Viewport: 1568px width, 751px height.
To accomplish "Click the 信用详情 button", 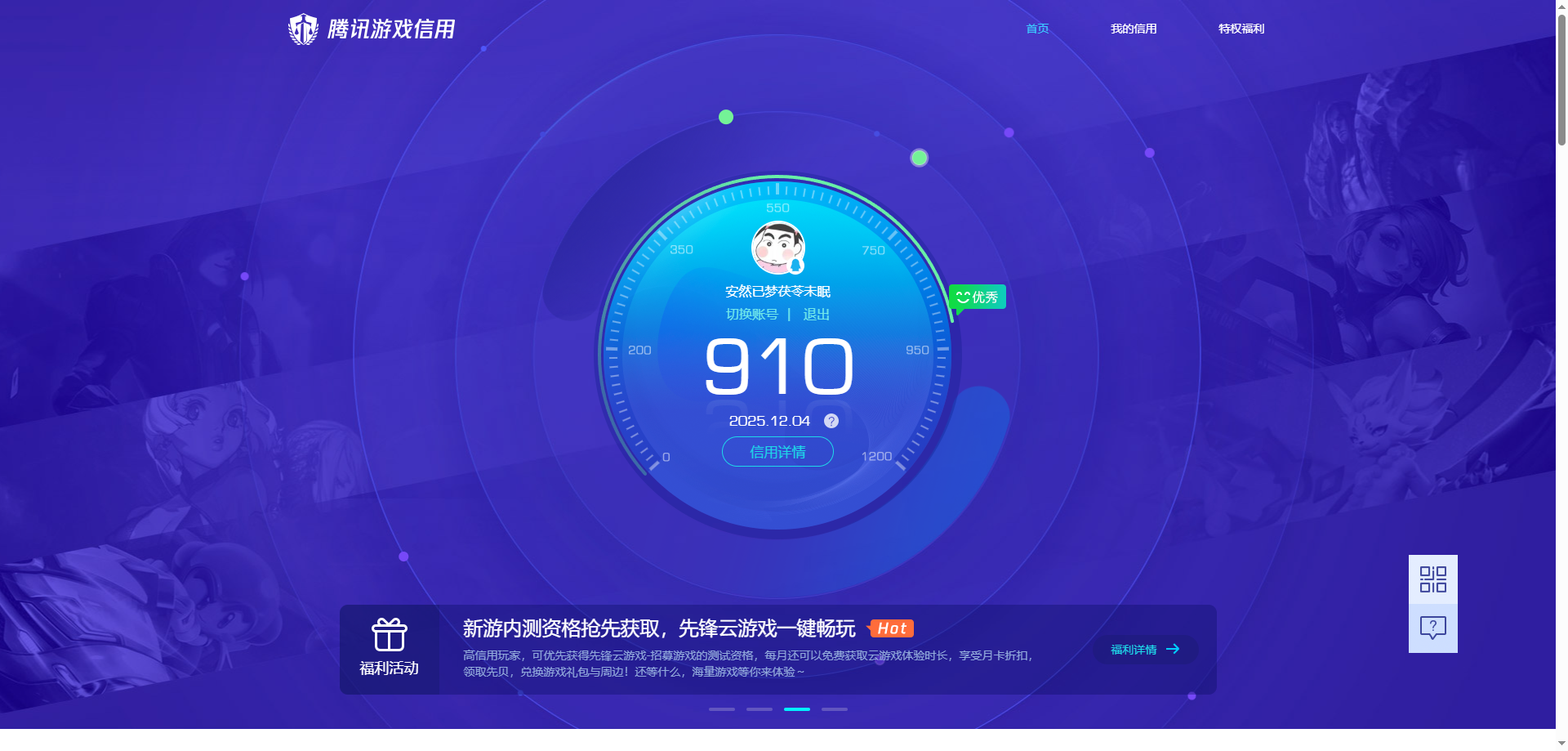I will coord(777,451).
